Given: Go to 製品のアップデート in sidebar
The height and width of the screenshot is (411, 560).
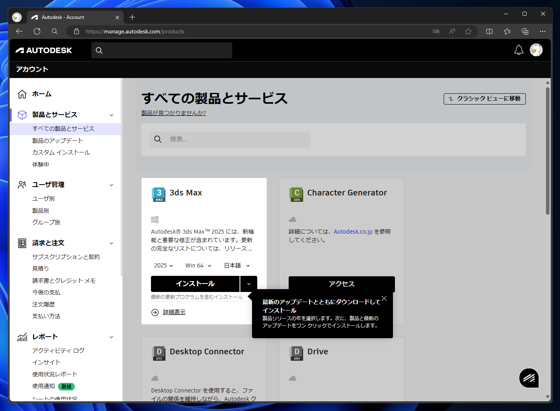Looking at the screenshot, I should [58, 141].
